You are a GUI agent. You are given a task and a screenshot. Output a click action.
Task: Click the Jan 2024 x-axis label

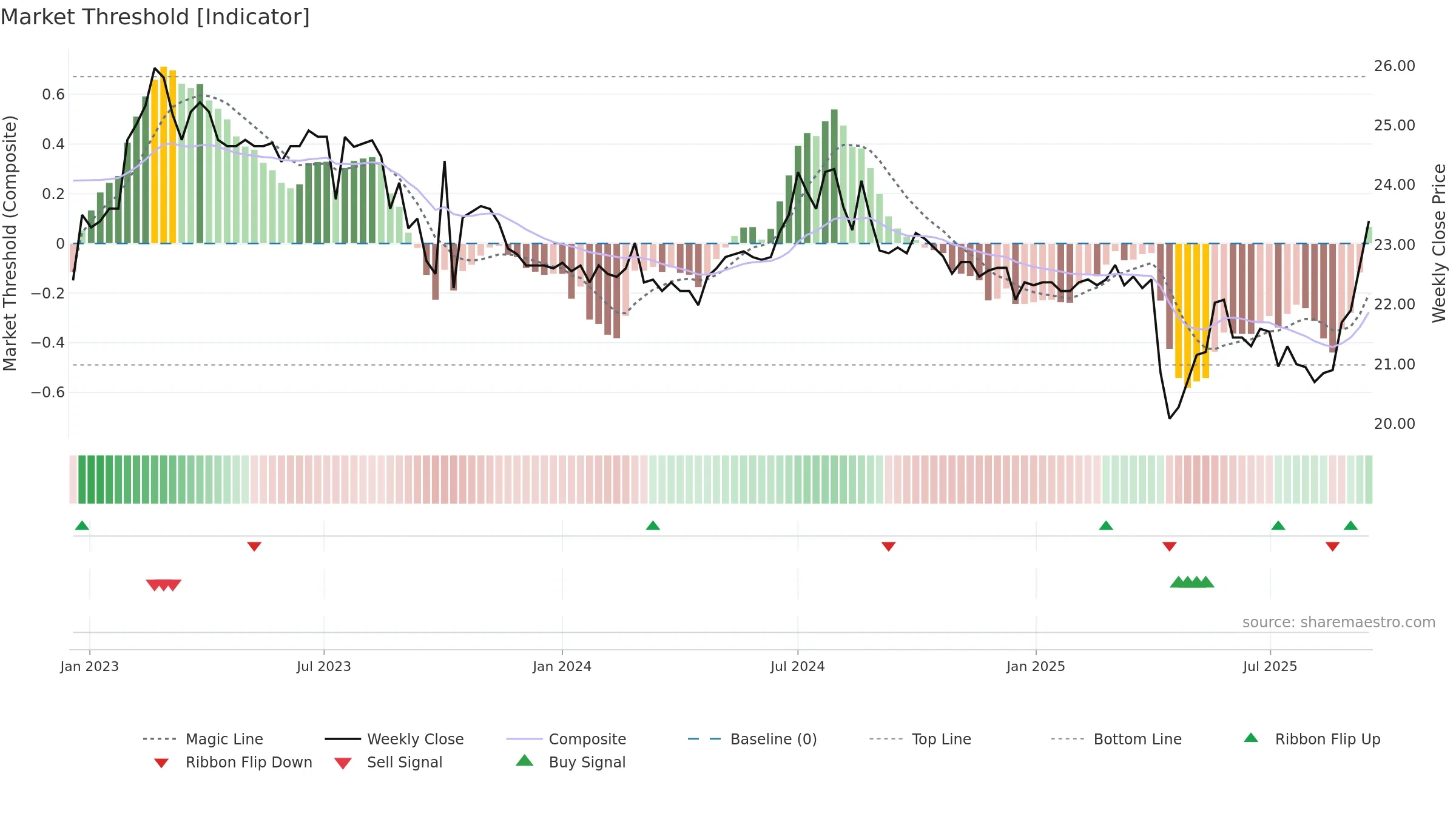click(562, 666)
